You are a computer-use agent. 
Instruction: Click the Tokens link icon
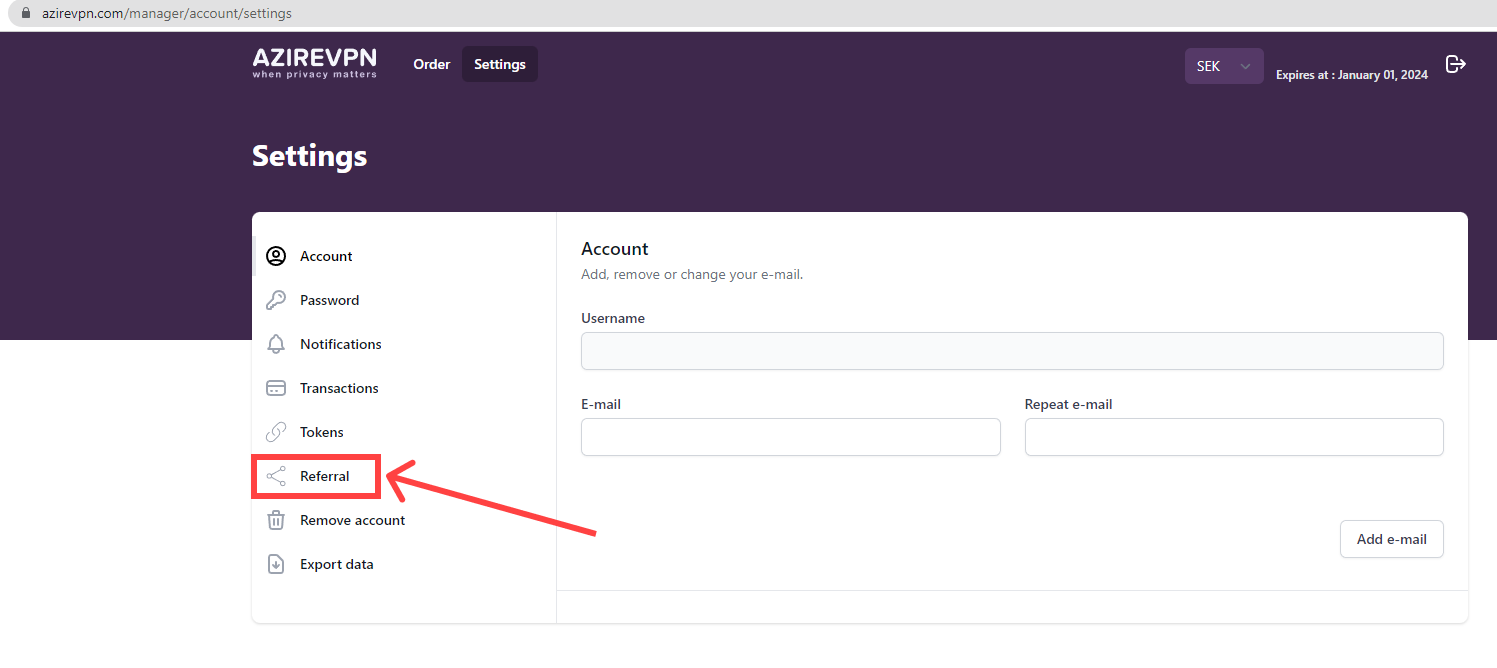276,432
